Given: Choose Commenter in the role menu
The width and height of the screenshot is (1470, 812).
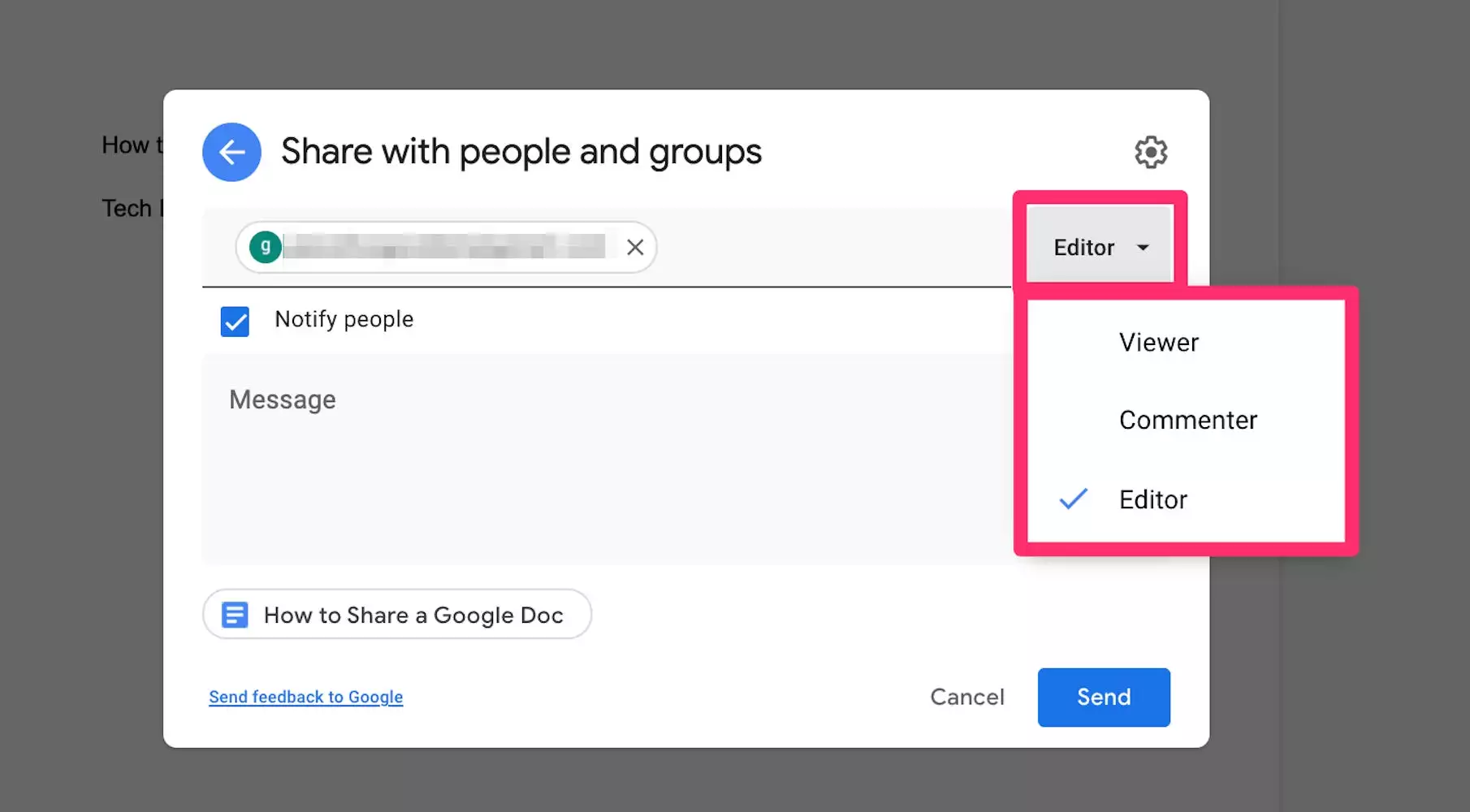Looking at the screenshot, I should [x=1187, y=420].
